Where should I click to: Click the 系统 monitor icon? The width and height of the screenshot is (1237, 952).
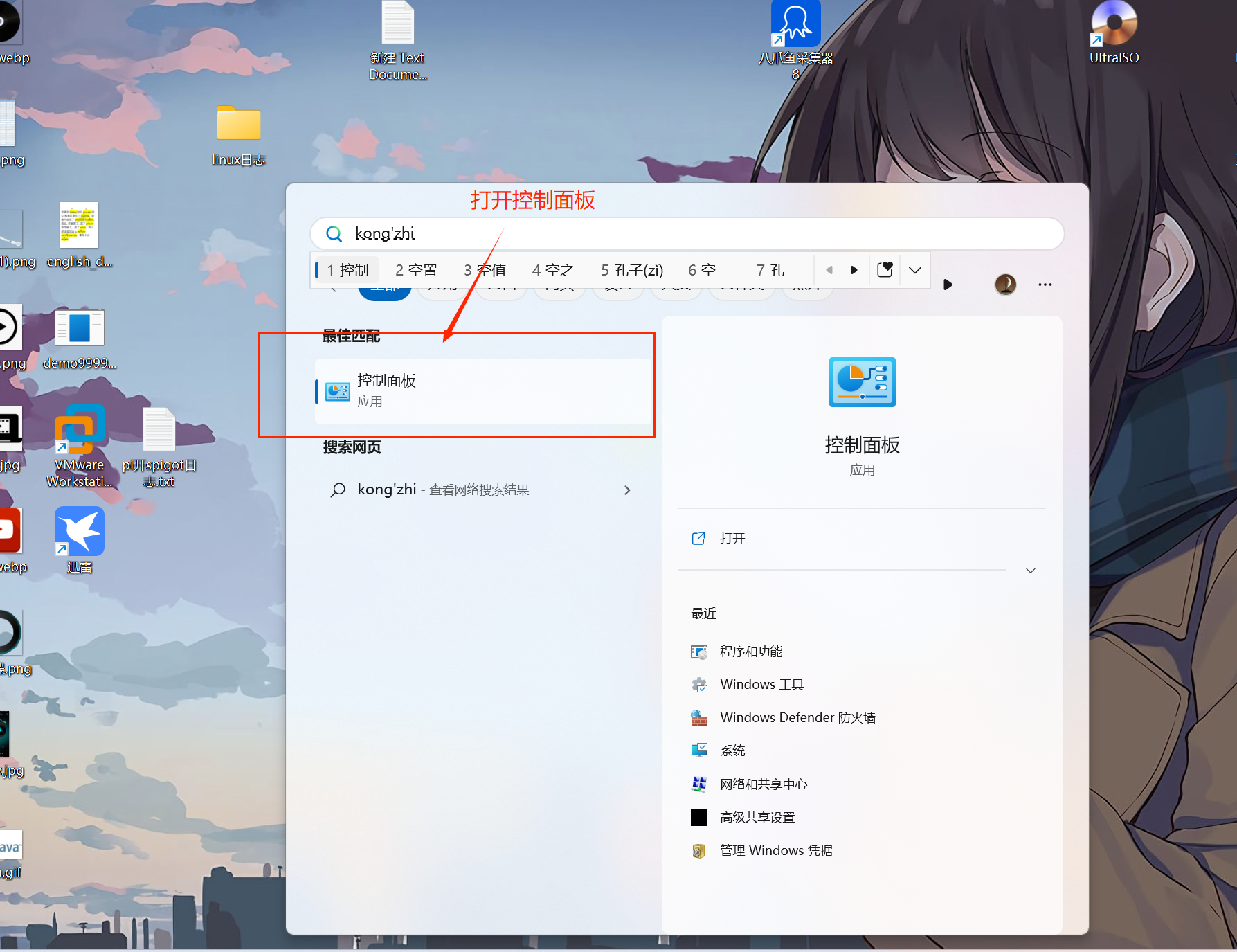pos(699,751)
